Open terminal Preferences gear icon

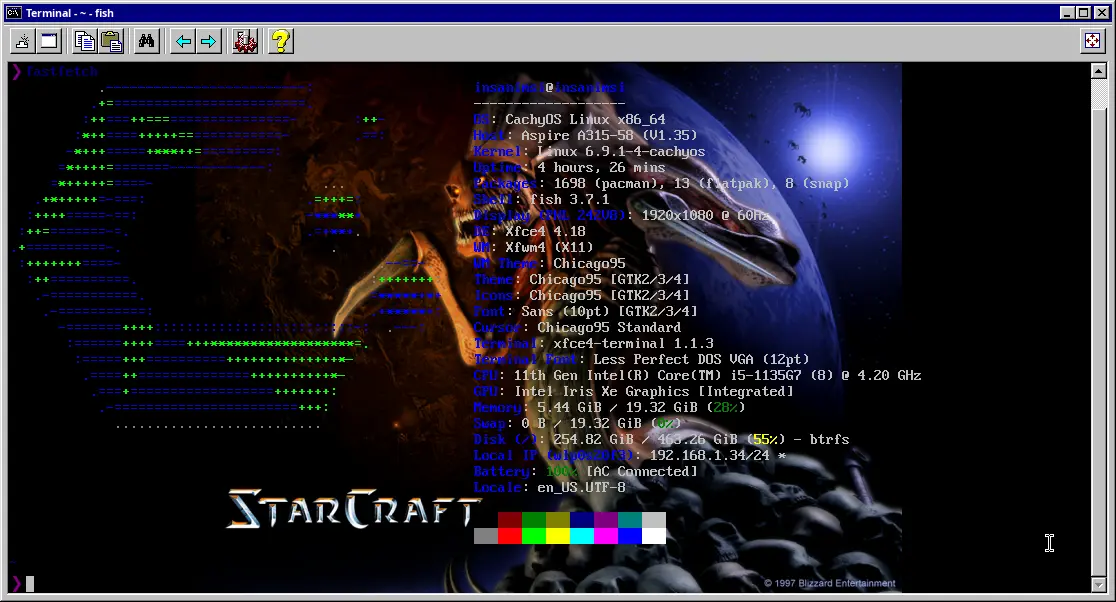[x=245, y=41]
